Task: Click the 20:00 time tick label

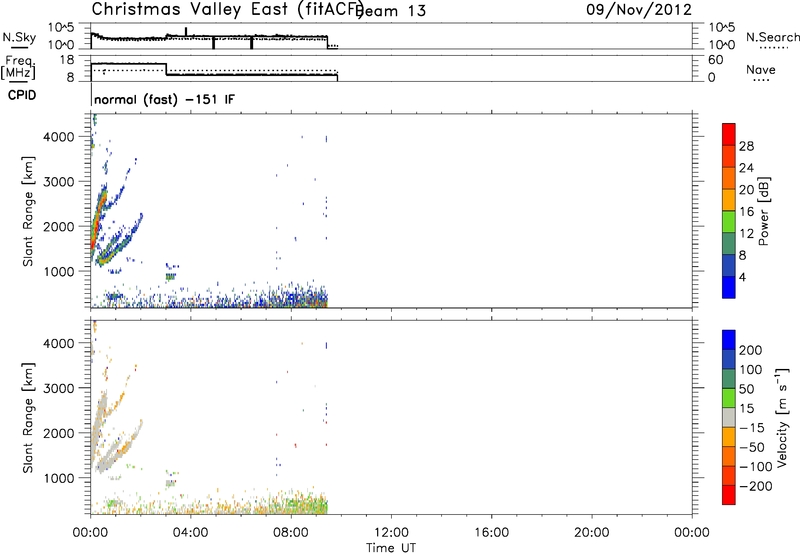Action: click(x=591, y=533)
